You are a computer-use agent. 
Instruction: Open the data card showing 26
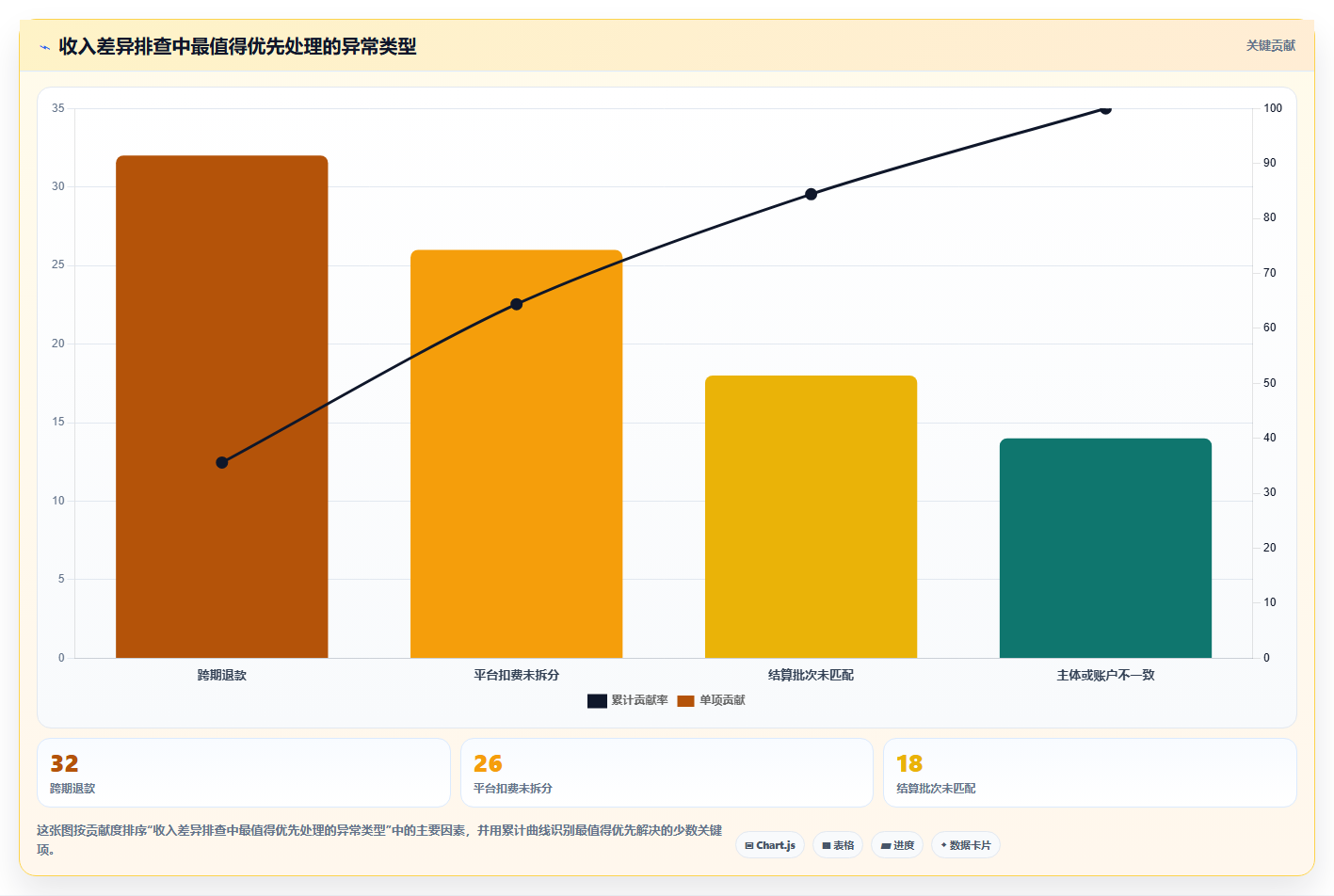pyautogui.click(x=667, y=773)
